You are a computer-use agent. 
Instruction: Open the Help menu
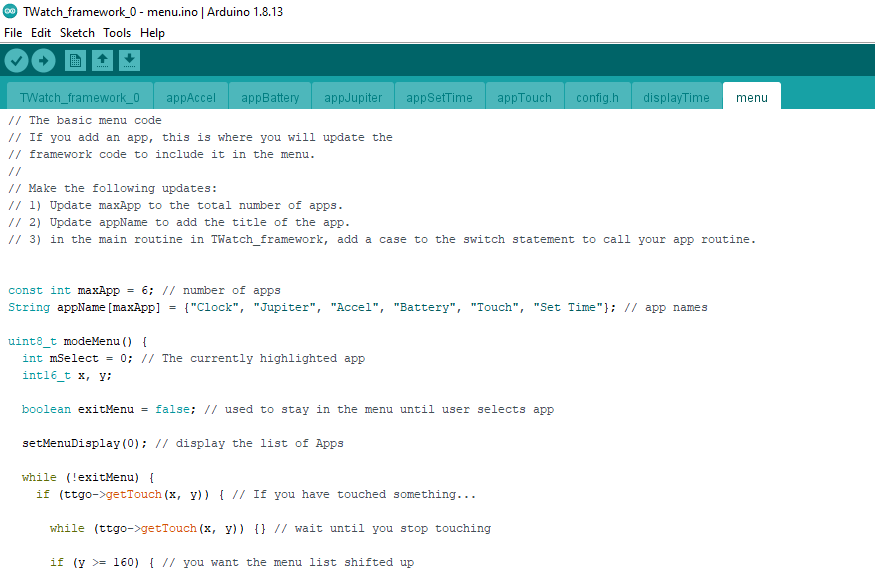pyautogui.click(x=152, y=33)
